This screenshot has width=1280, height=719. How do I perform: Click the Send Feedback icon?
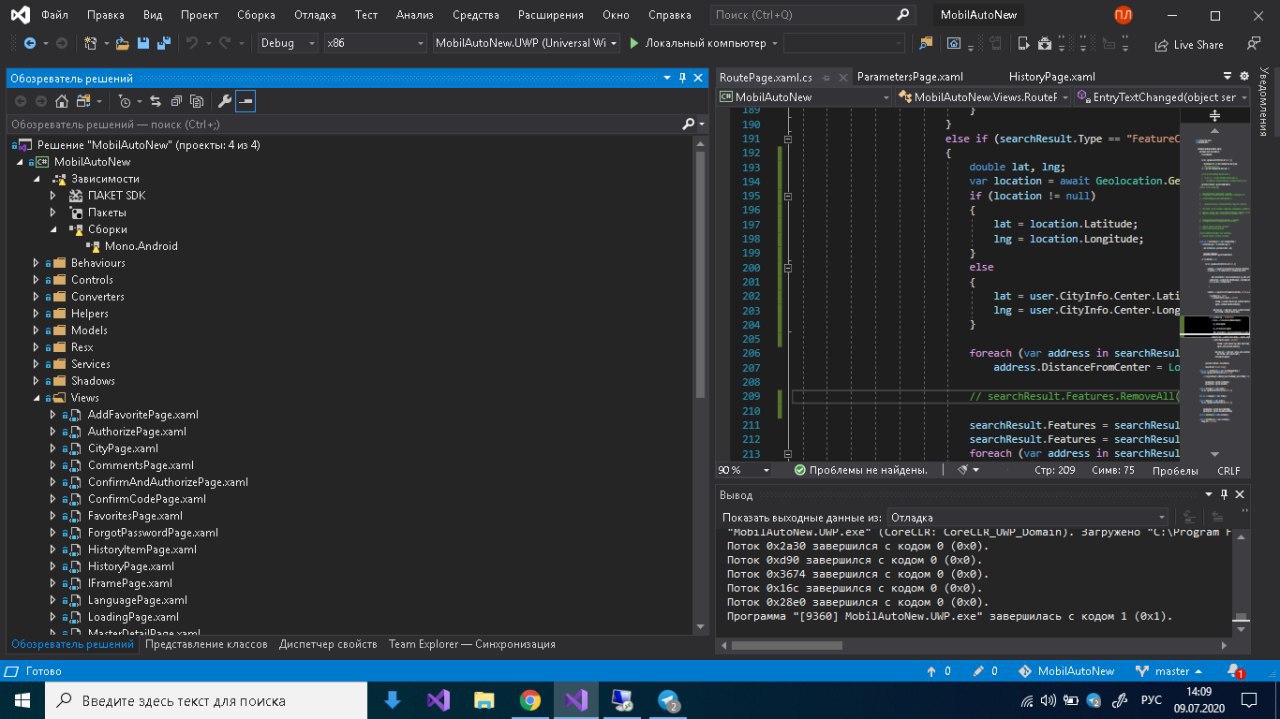(x=1254, y=44)
